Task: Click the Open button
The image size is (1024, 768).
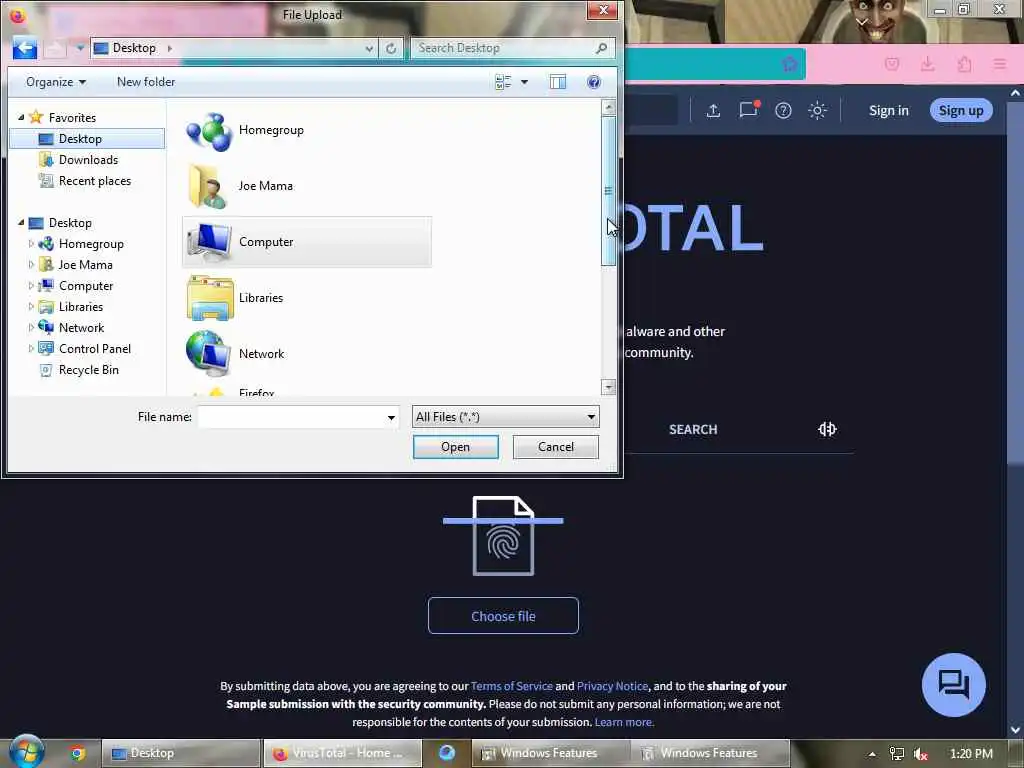Action: tap(455, 447)
